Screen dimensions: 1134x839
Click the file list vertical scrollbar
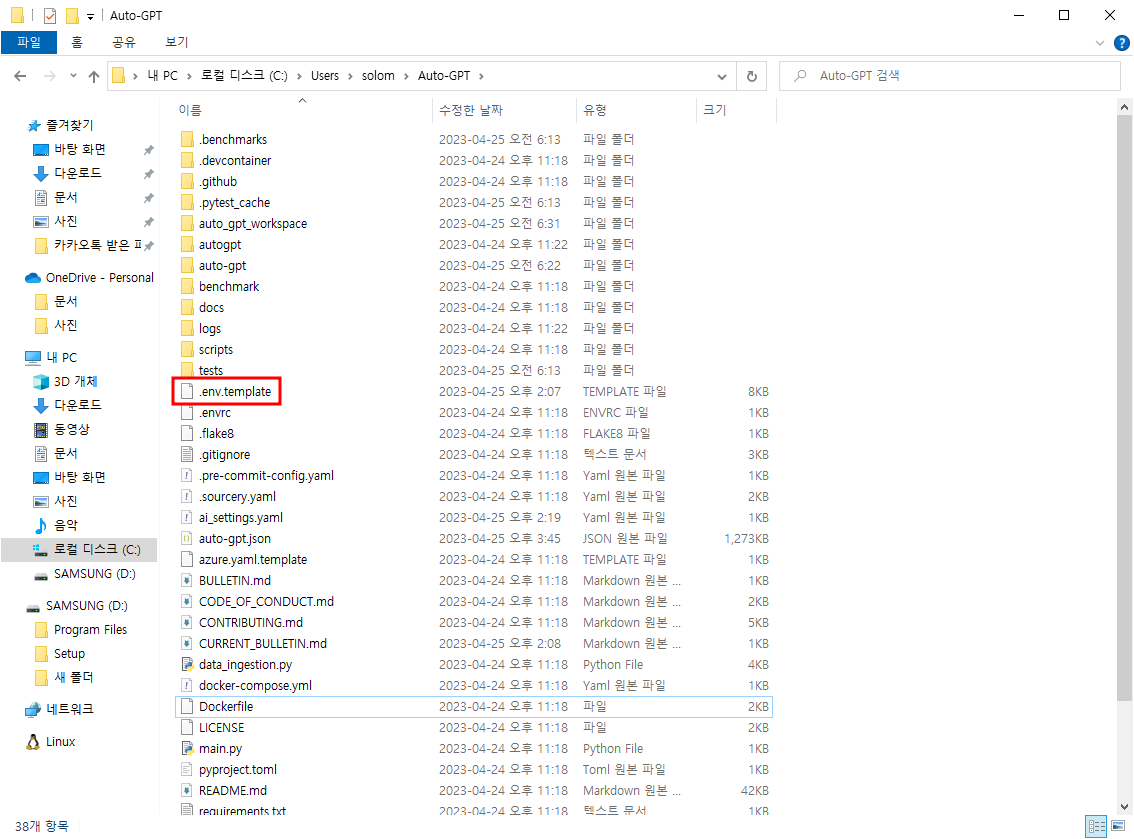point(1124,409)
